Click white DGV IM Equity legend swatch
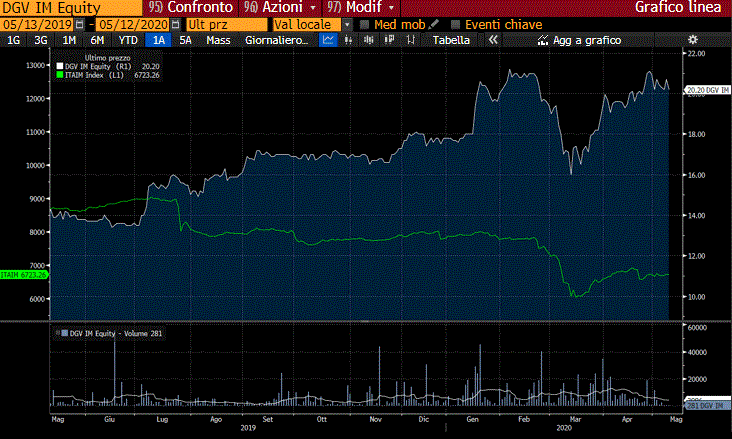The height and width of the screenshot is (439, 732). pos(60,67)
